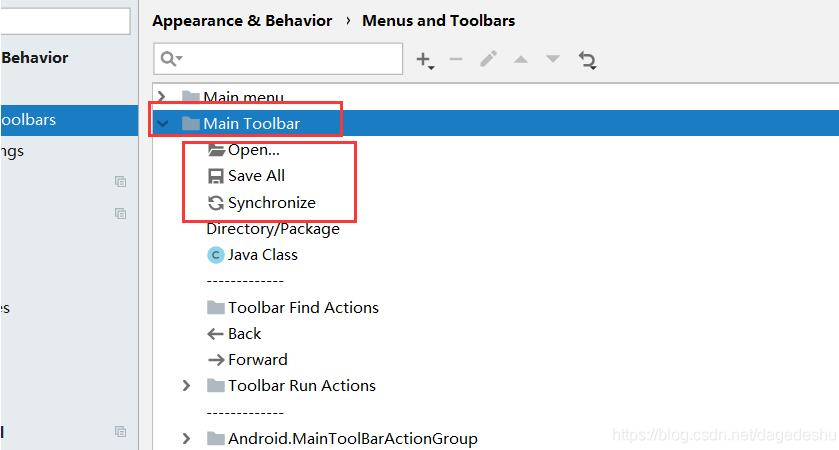Click the move down arrow icon
Image resolution: width=839 pixels, height=450 pixels.
(x=552, y=60)
